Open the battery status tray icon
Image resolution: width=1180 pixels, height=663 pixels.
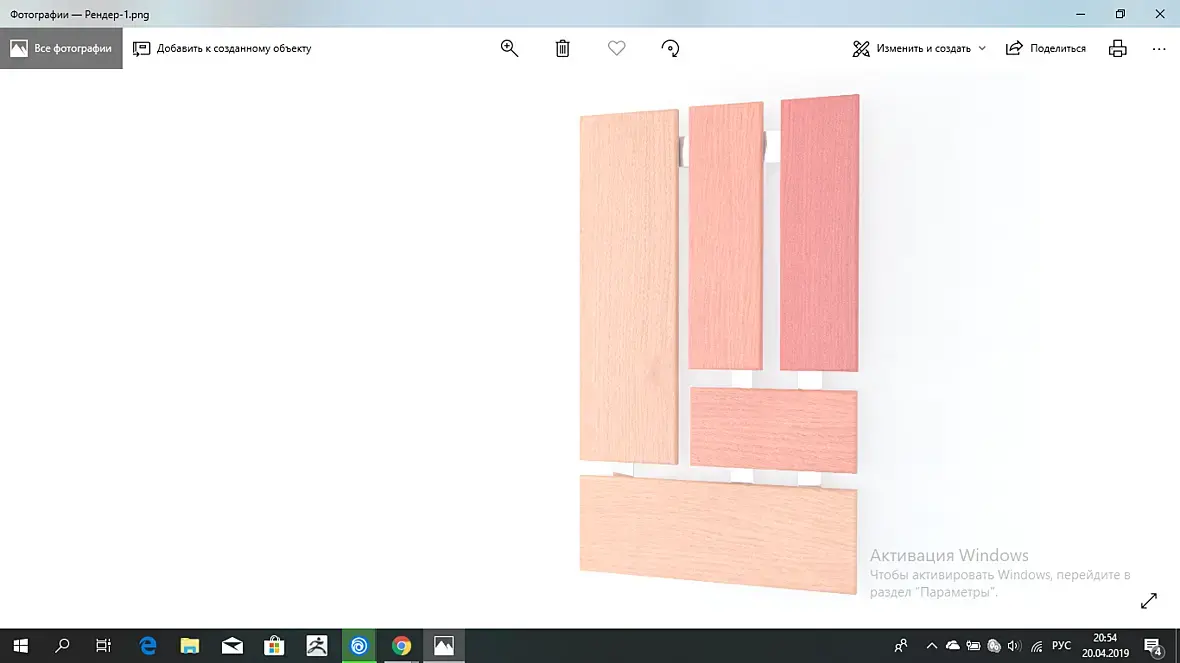point(973,646)
